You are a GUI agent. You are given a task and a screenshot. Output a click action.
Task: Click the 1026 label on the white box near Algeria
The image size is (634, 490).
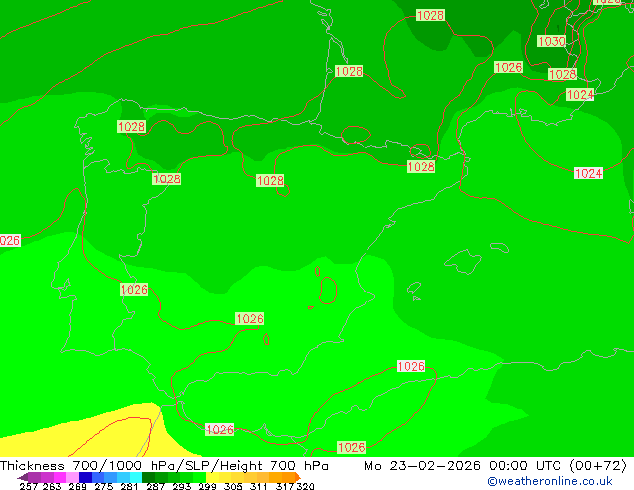tap(411, 366)
